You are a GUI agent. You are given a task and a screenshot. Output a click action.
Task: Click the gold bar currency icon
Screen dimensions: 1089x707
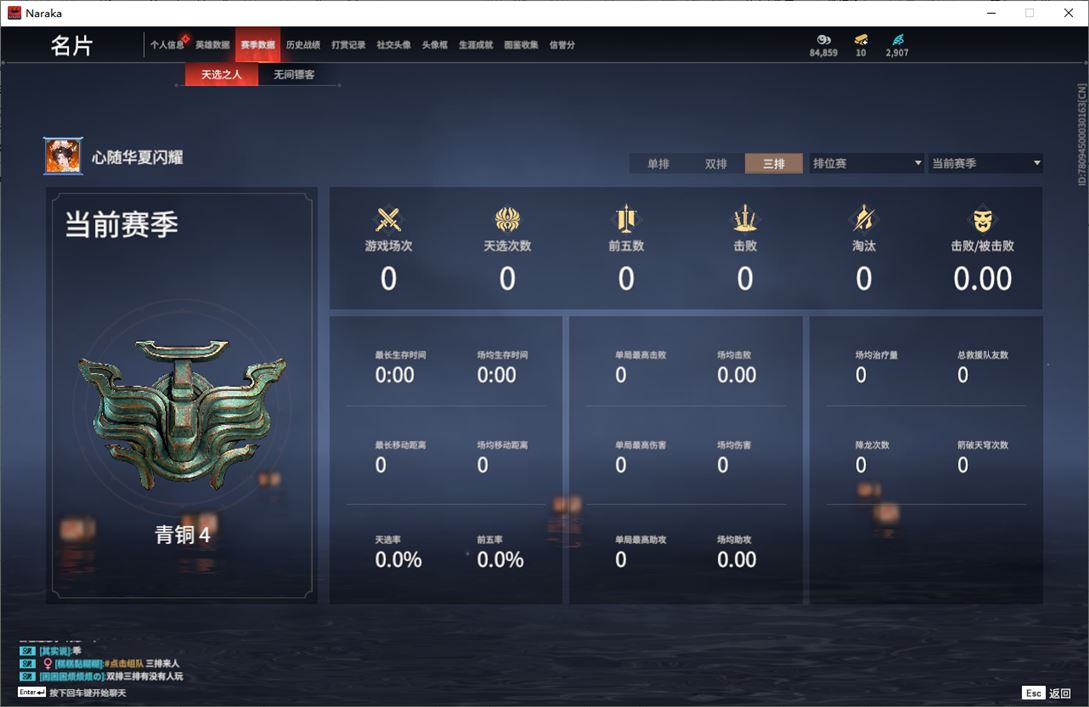[x=861, y=40]
